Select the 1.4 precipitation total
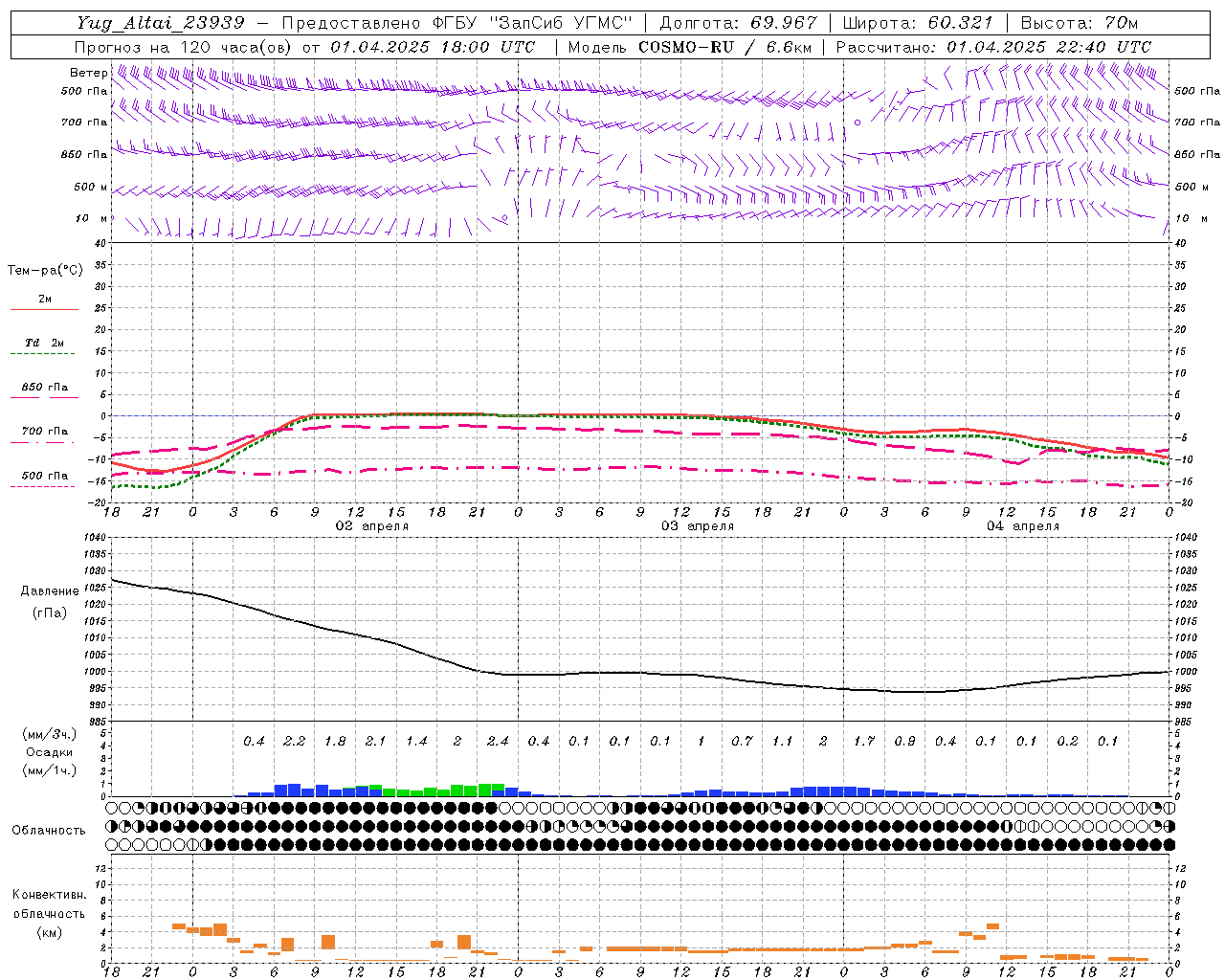1225x980 pixels. (x=416, y=741)
